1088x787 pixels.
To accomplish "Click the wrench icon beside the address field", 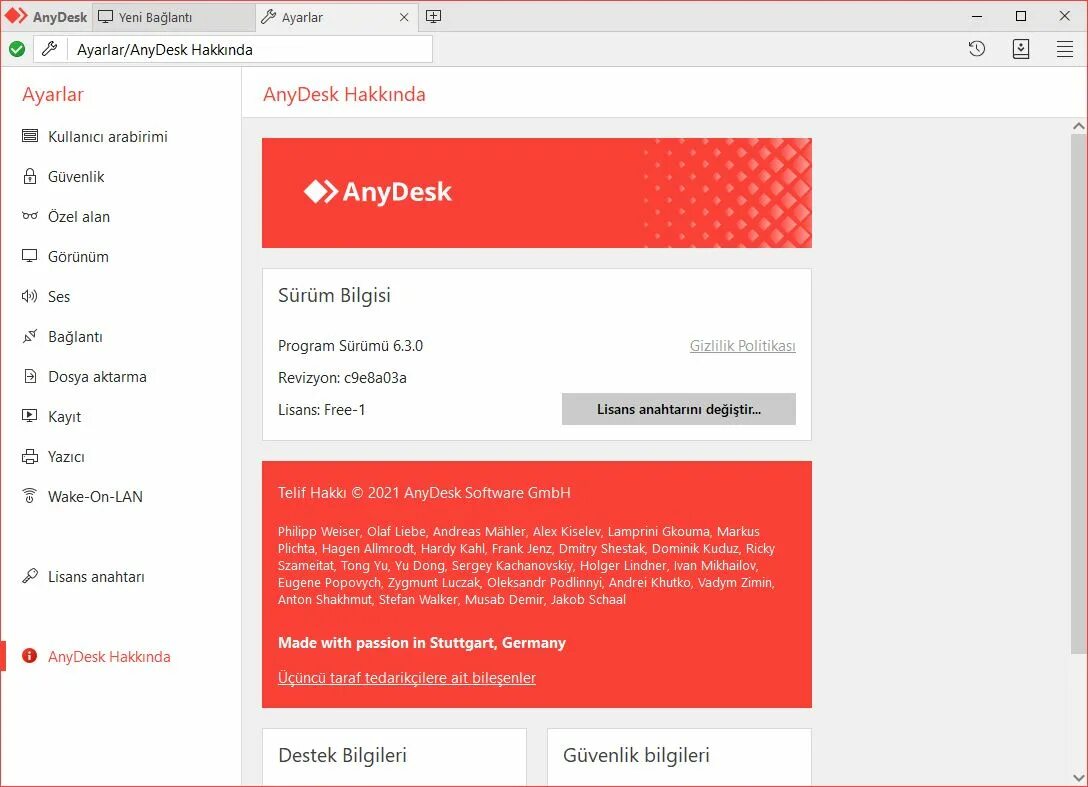I will tap(49, 49).
